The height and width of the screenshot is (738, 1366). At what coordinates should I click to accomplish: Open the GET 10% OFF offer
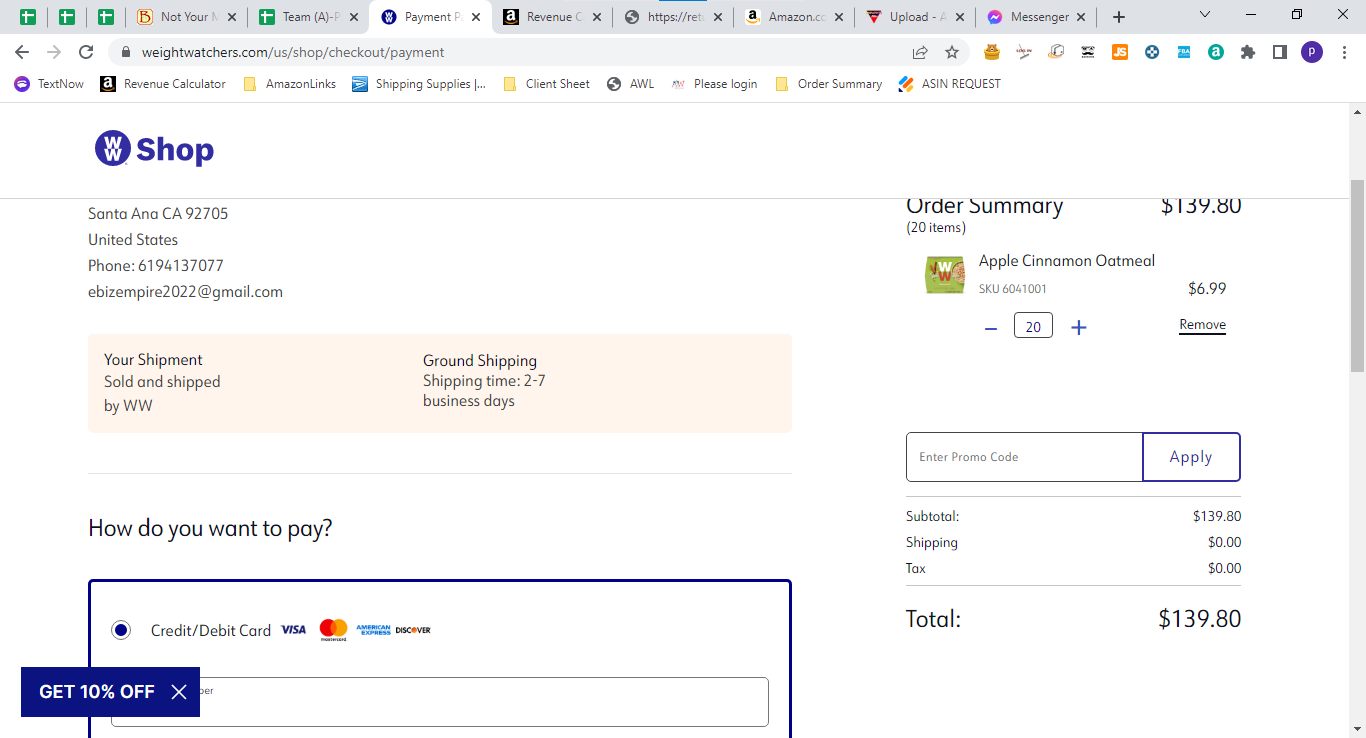coord(97,692)
